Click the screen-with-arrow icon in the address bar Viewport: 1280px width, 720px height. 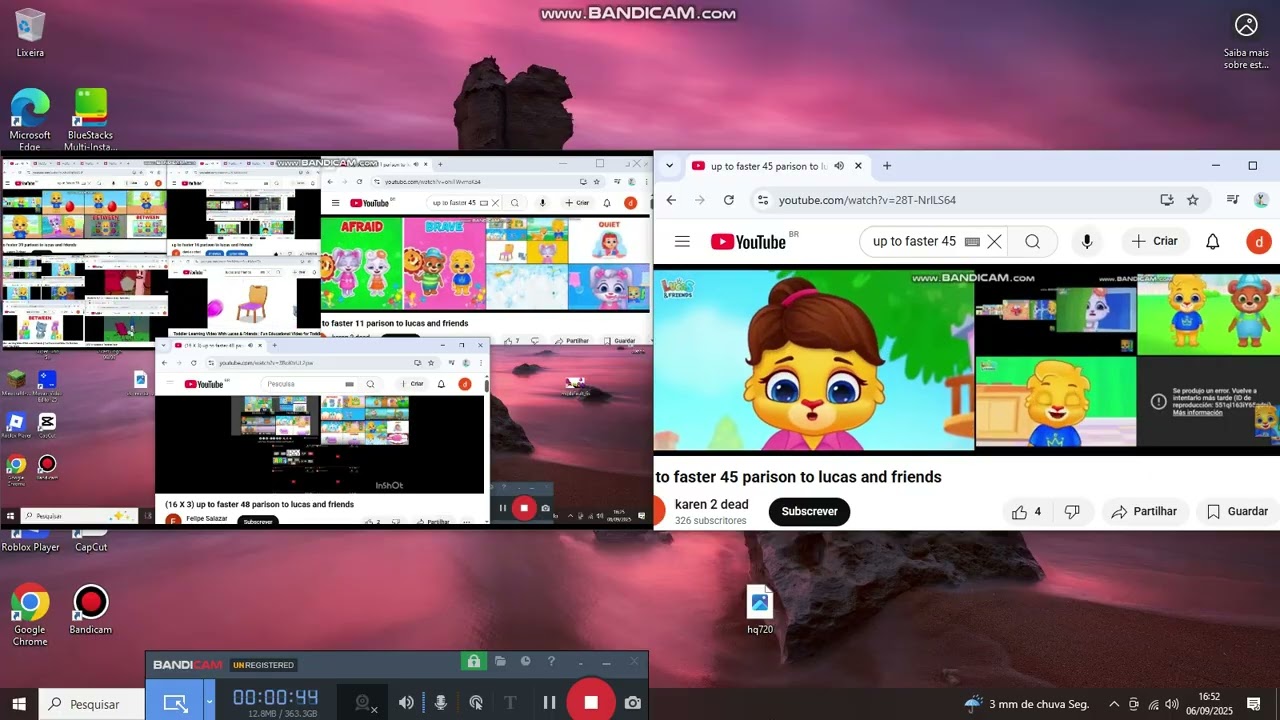point(1166,200)
